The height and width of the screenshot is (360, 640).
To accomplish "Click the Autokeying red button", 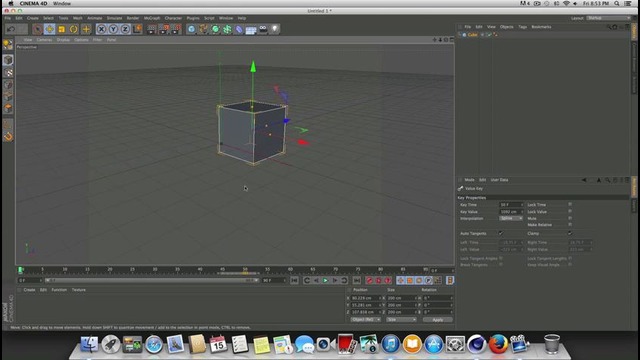I will coord(378,280).
